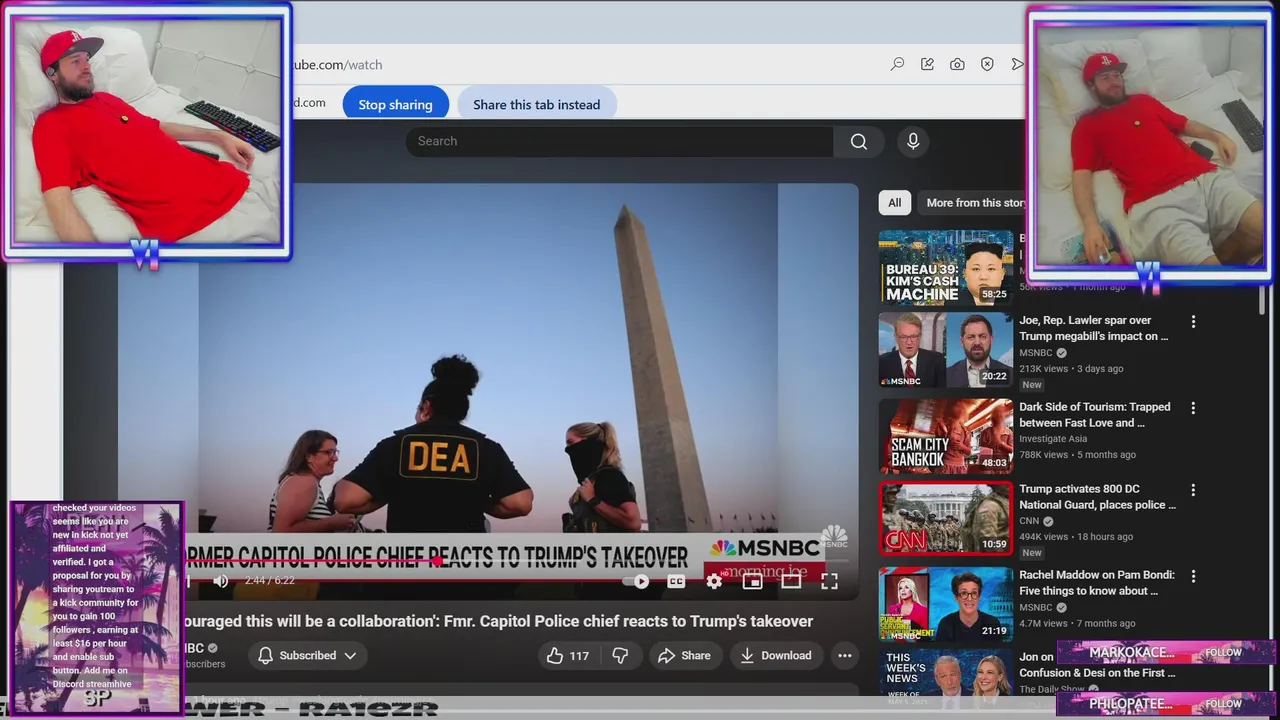The height and width of the screenshot is (720, 1280).
Task: Open the Dark Side of Tourism video title
Action: [x=1095, y=415]
